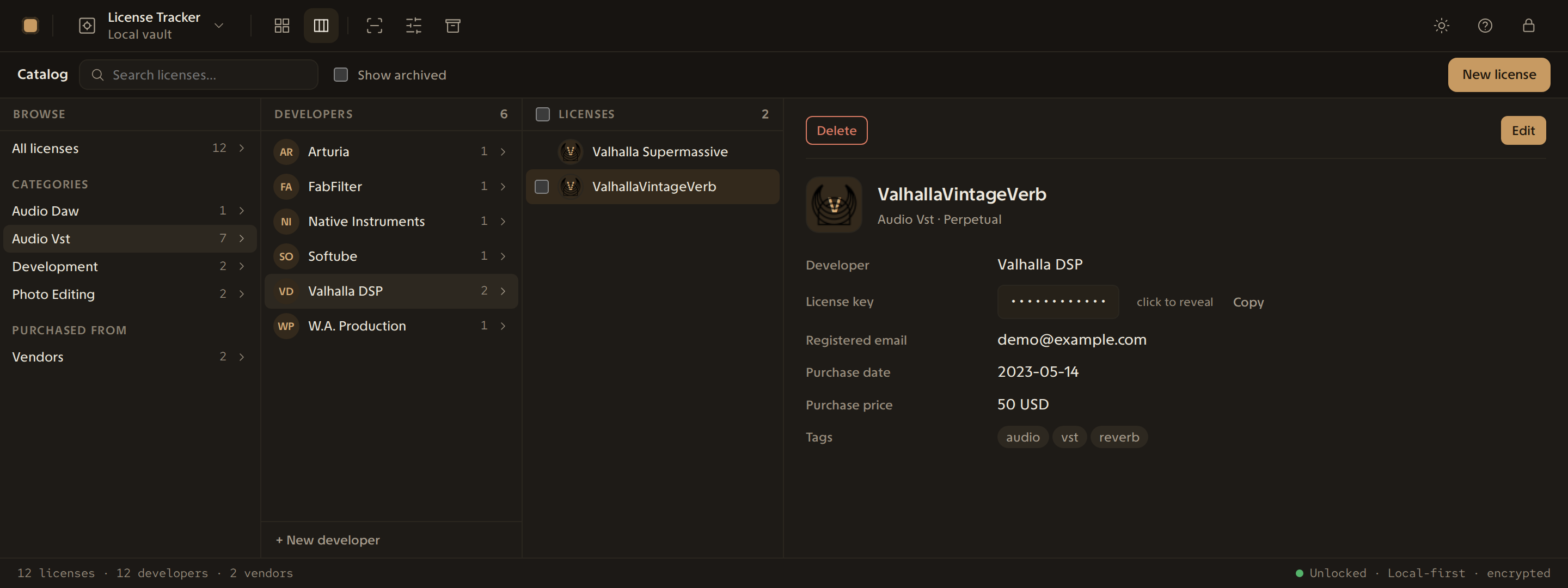Viewport: 1568px width, 588px height.
Task: Select the FabFilter developer row
Action: (391, 186)
